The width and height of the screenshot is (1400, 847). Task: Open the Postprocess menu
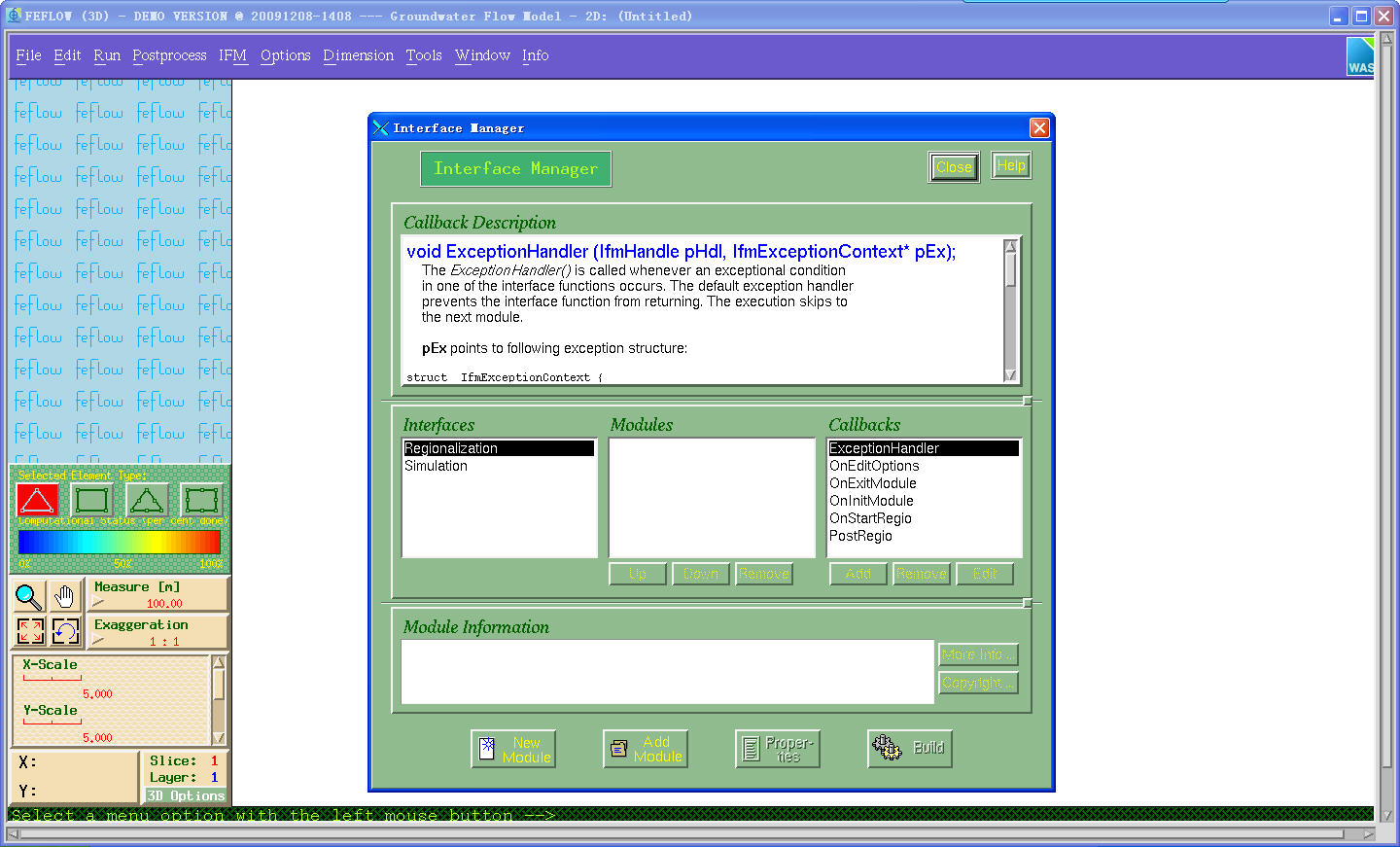[x=169, y=55]
